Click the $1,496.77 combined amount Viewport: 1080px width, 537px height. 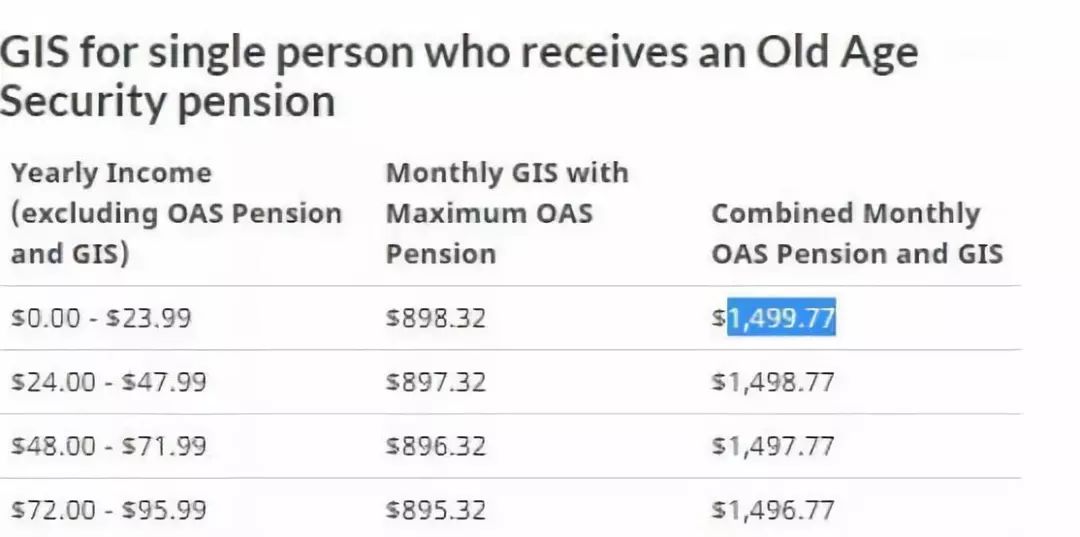pos(773,510)
